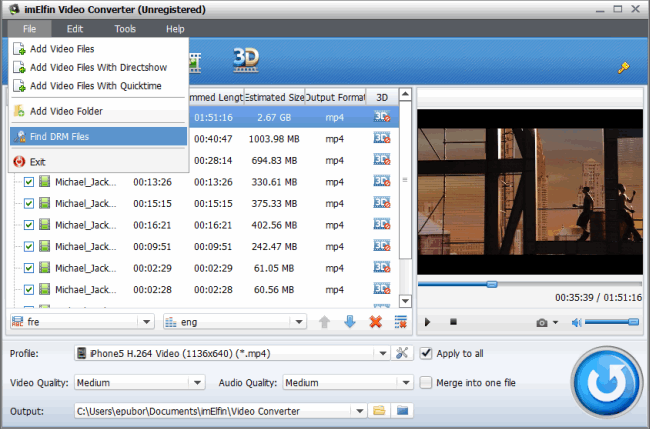Screen dimensions: 650x429
Task: Toggle the Apply to all checkbox
Action: (426, 354)
